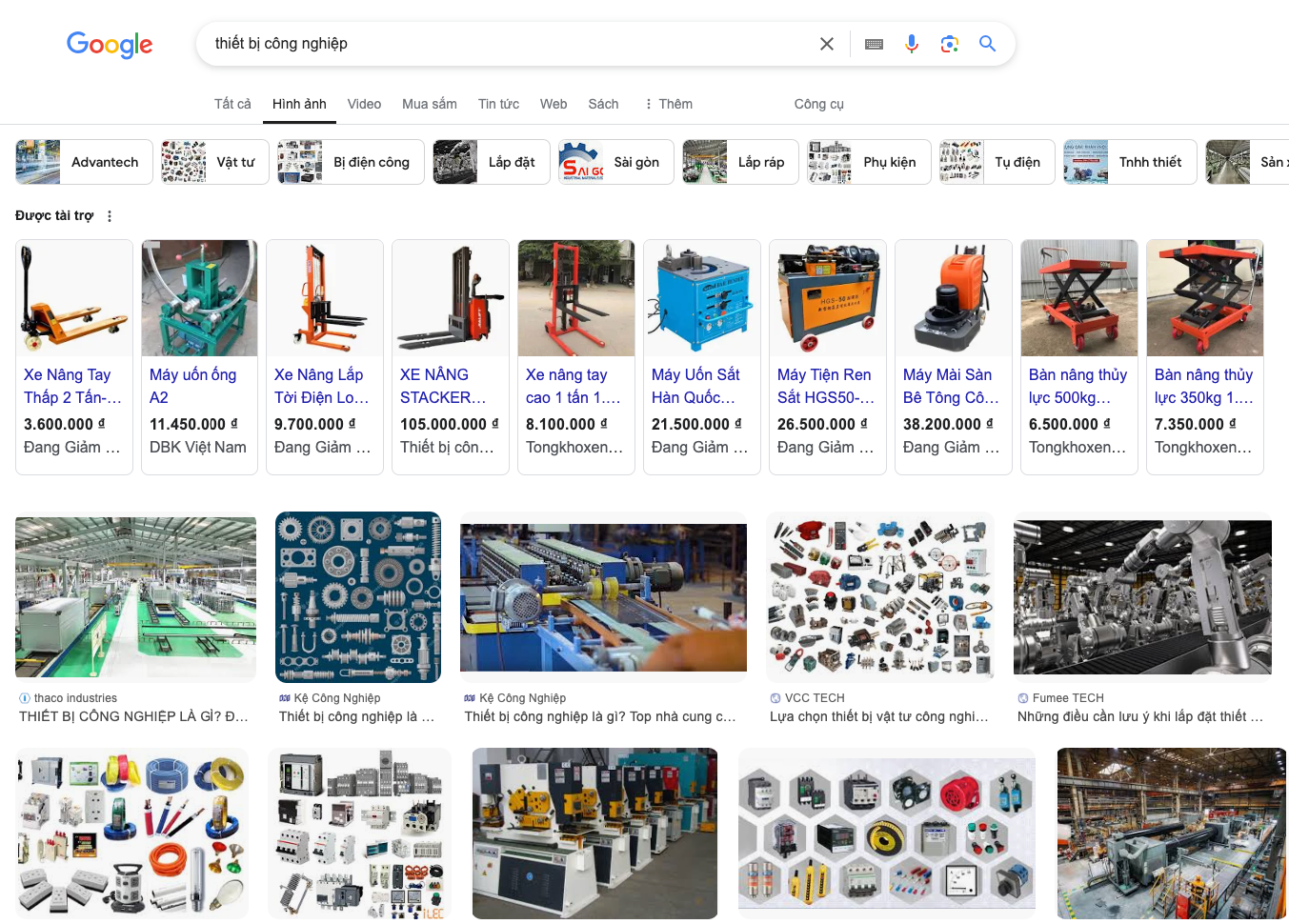Click DBK Việt Nam seller name

198,447
